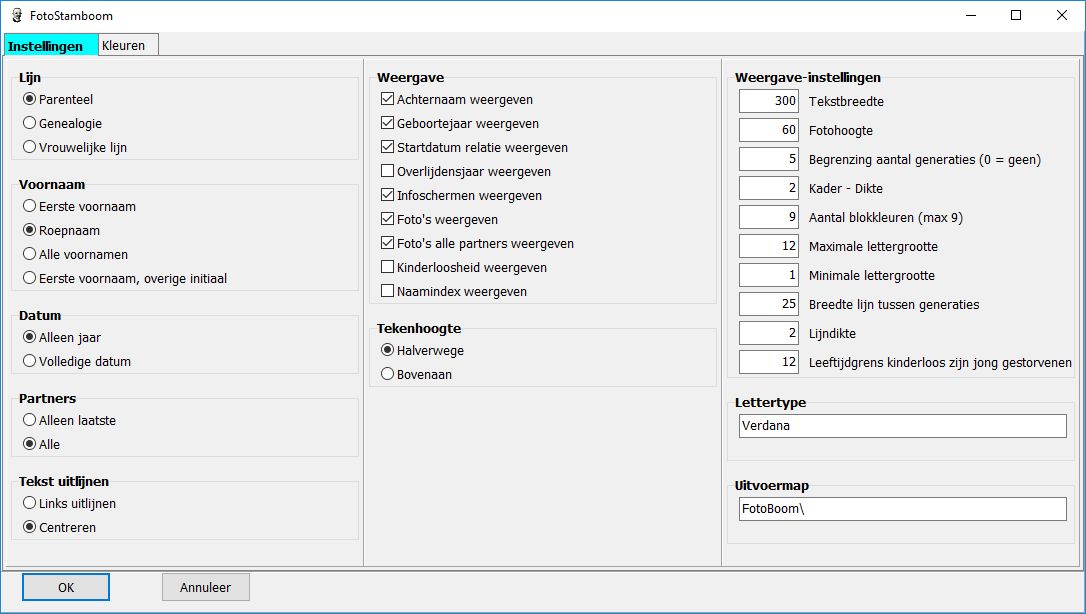Choose Volledige datum radio button
This screenshot has width=1086, height=614.
29,361
